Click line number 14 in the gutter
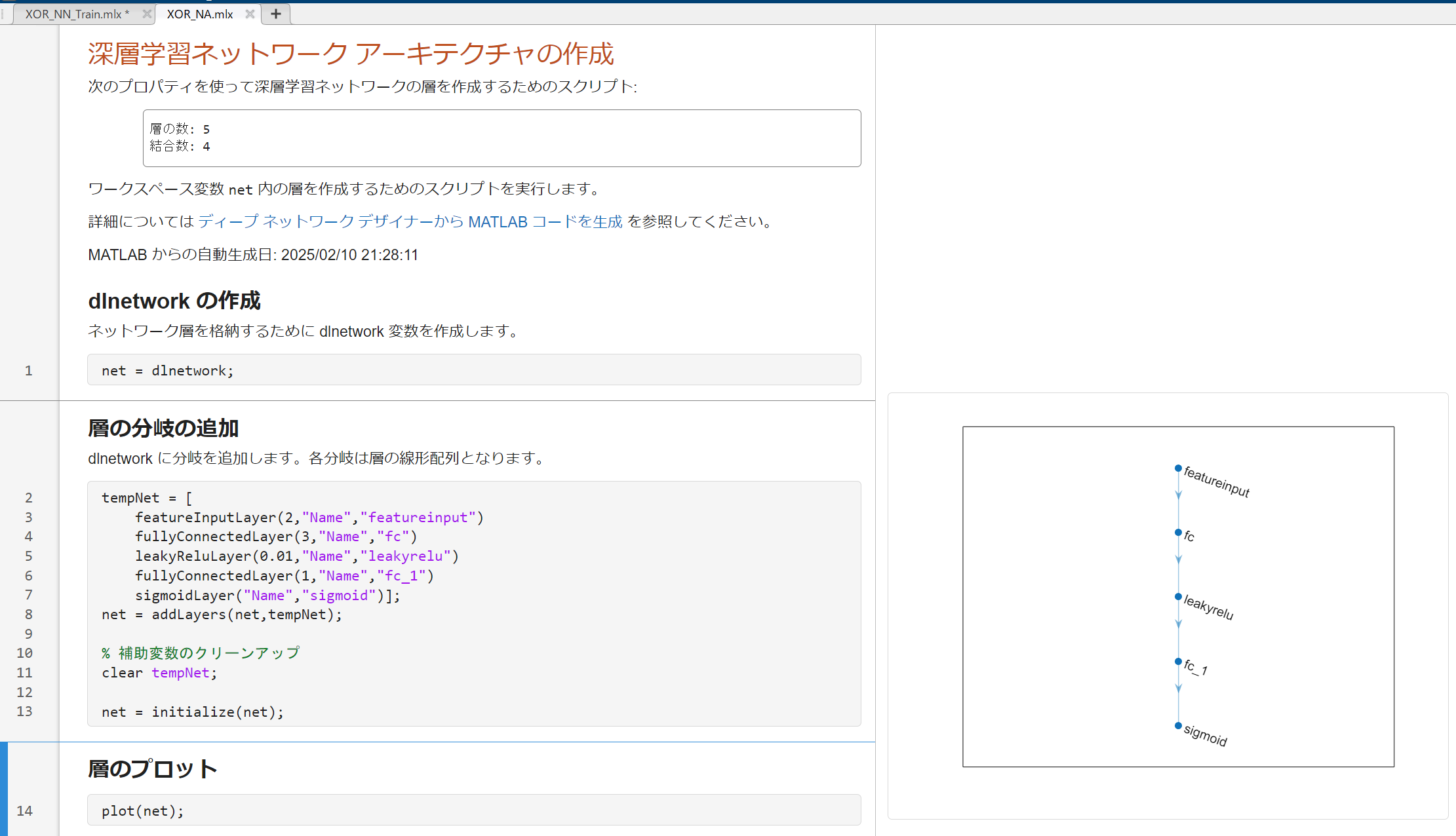This screenshot has width=1456, height=836. click(25, 810)
